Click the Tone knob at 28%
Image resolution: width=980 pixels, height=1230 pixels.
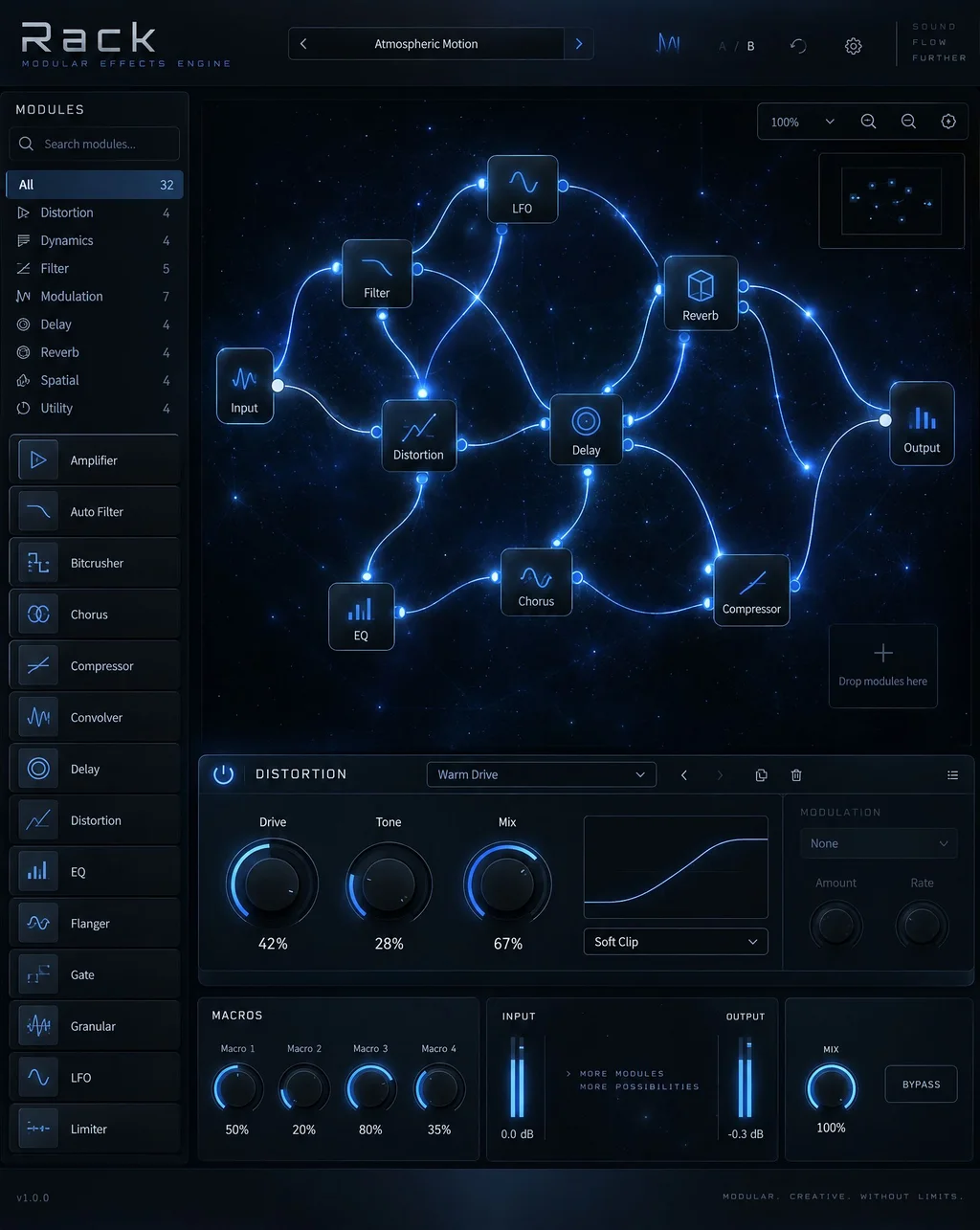[389, 883]
